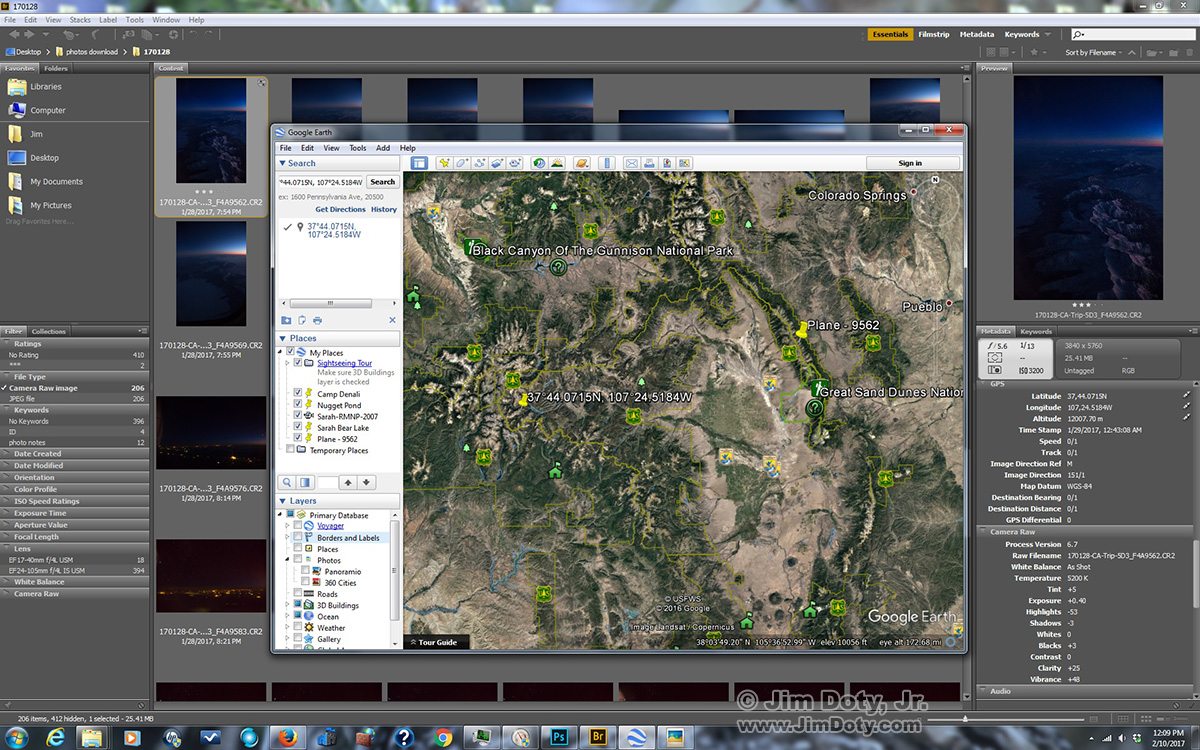
Task: Open the search History link
Action: 384,210
